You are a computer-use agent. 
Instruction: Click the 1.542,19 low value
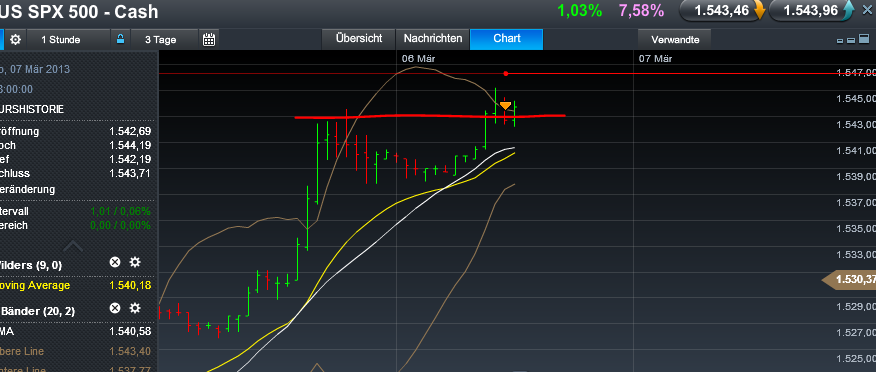(130, 159)
